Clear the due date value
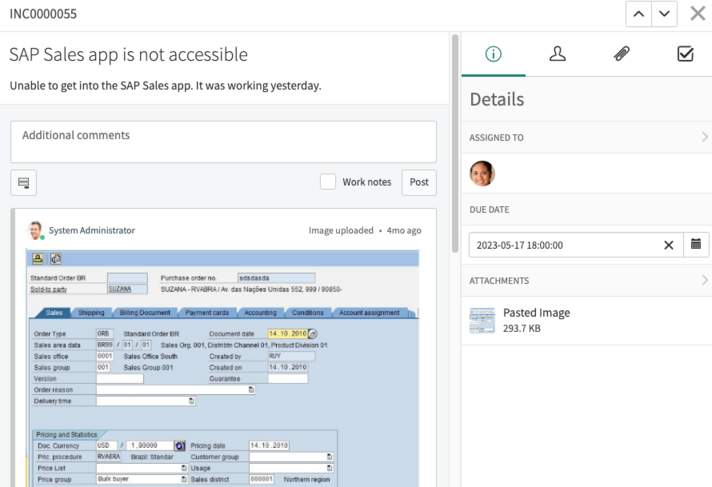This screenshot has height=487, width=712. point(668,245)
